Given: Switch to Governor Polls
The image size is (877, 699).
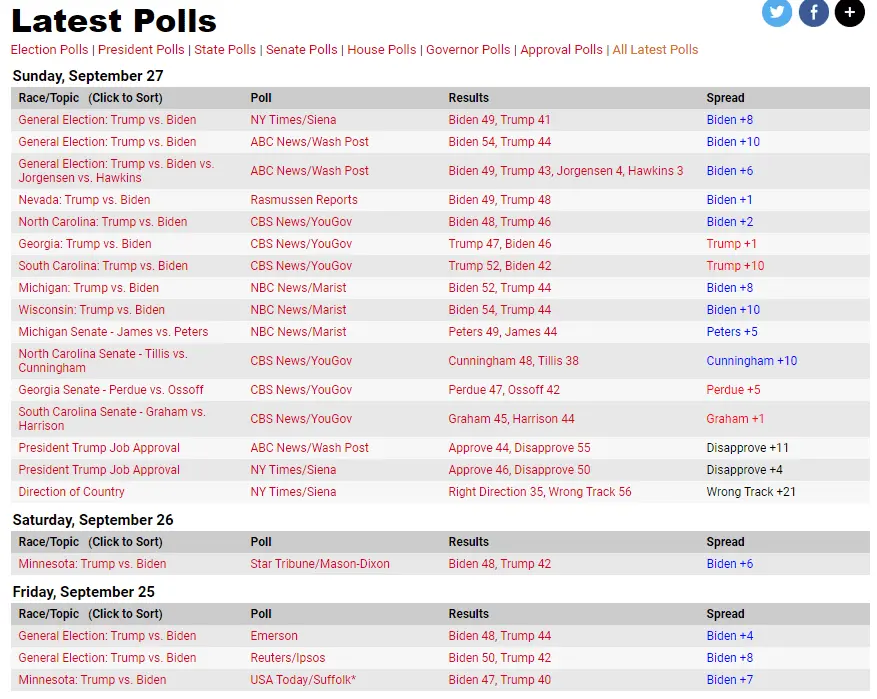Looking at the screenshot, I should [x=468, y=50].
